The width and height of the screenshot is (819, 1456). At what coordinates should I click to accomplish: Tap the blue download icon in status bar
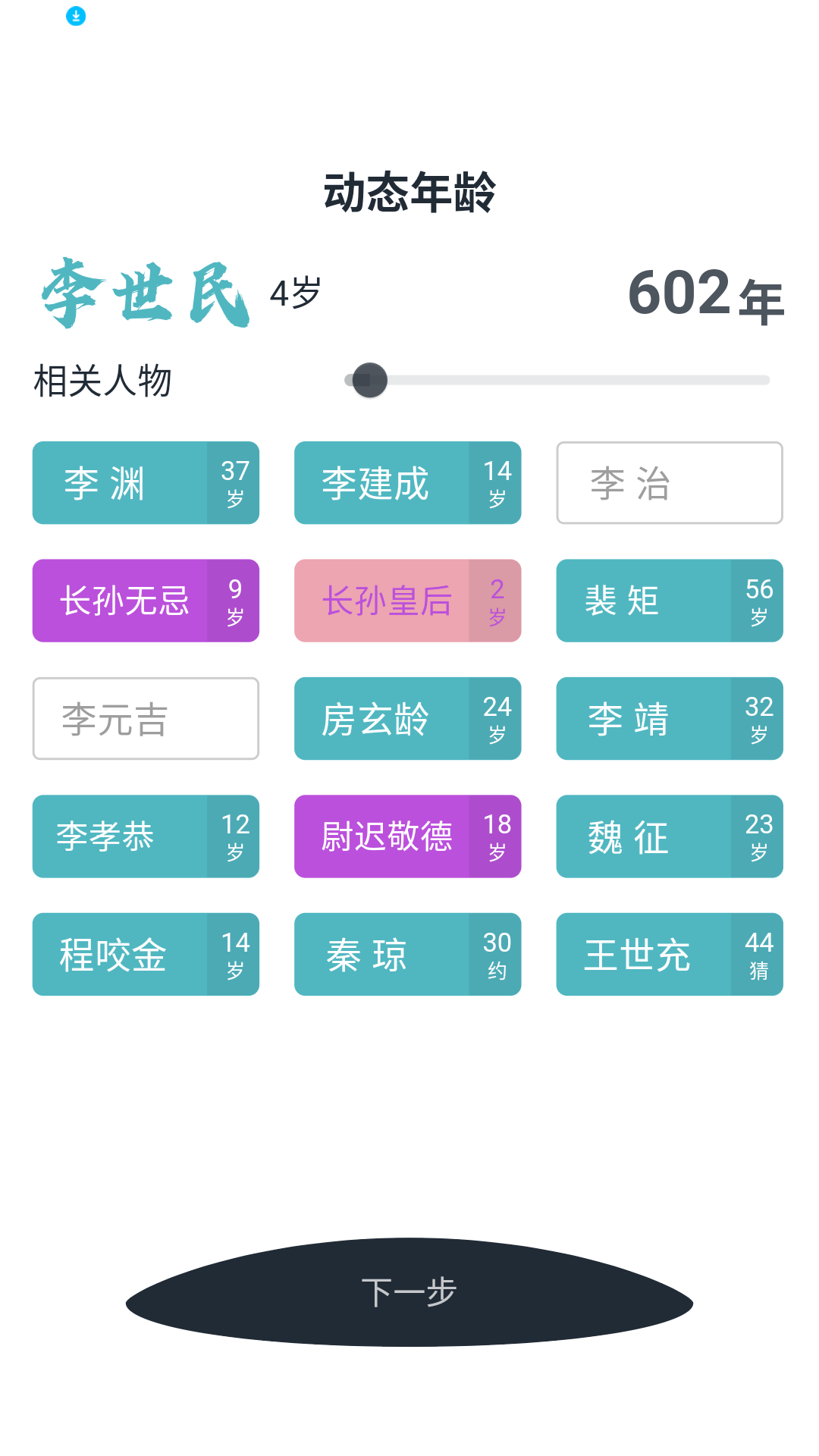(x=76, y=16)
